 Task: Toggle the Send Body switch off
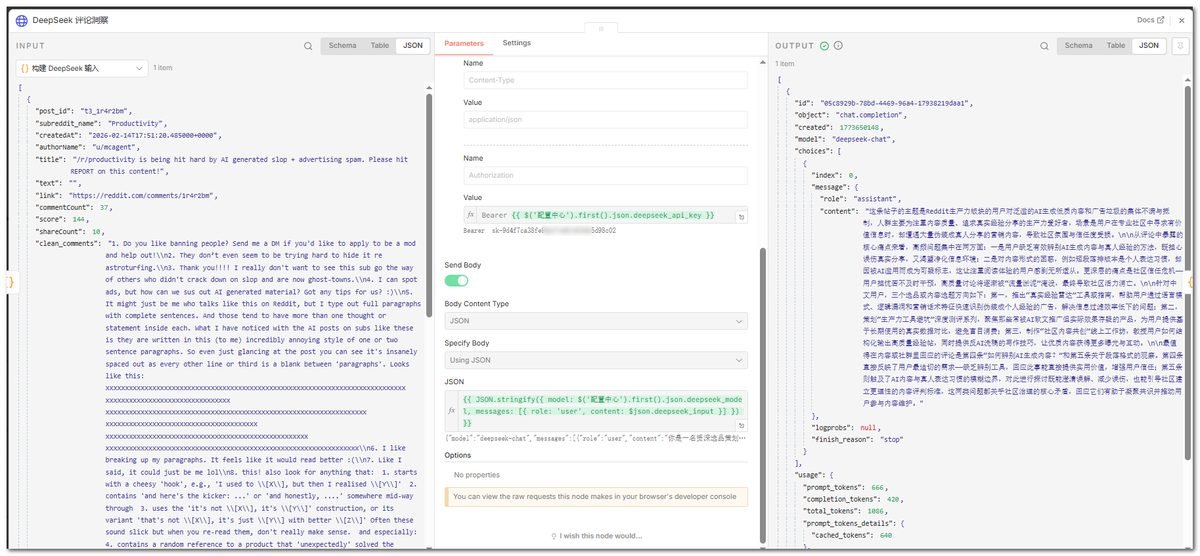(x=456, y=282)
